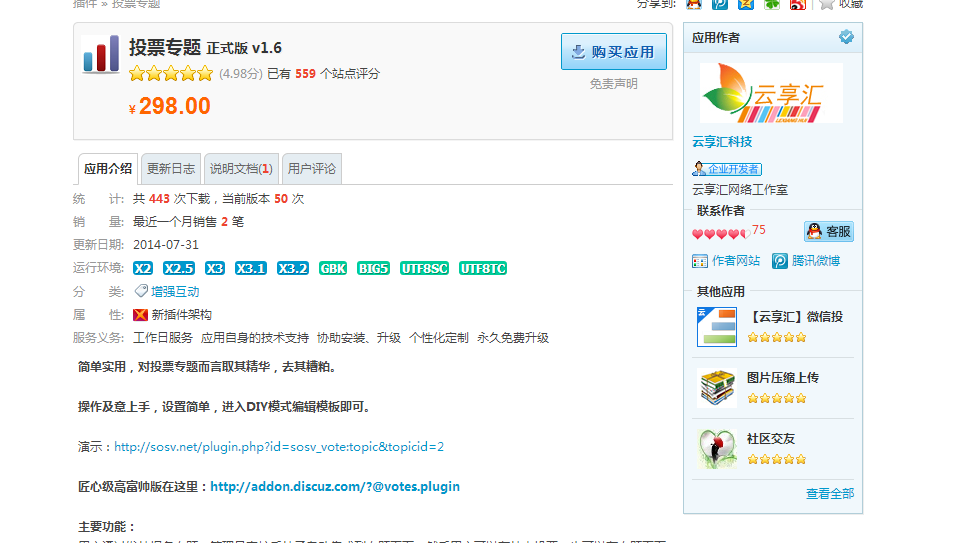This screenshot has height=543, width=956.
Task: Click the 企业开发者 badge
Action: click(727, 169)
